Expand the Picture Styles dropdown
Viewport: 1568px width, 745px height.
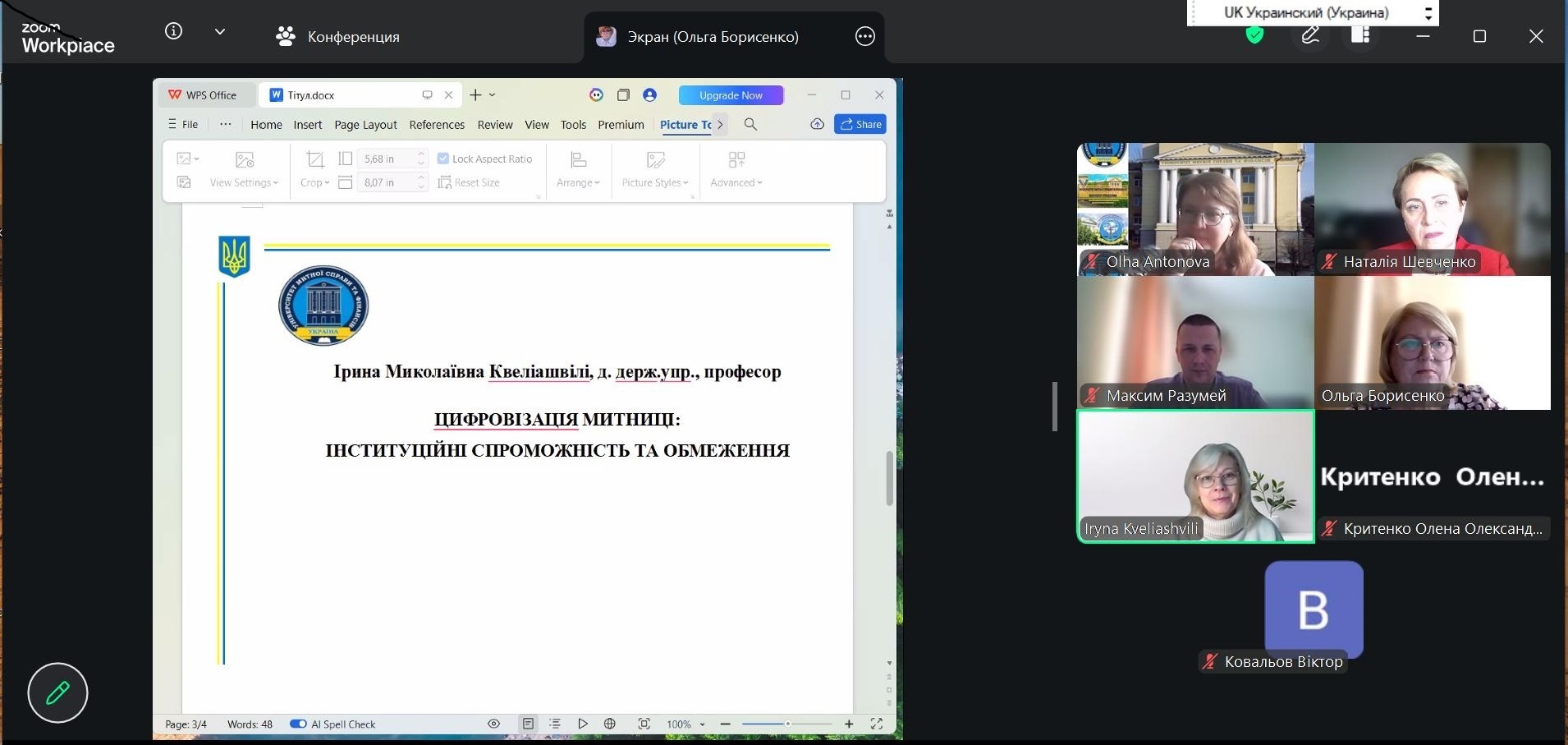click(x=655, y=182)
